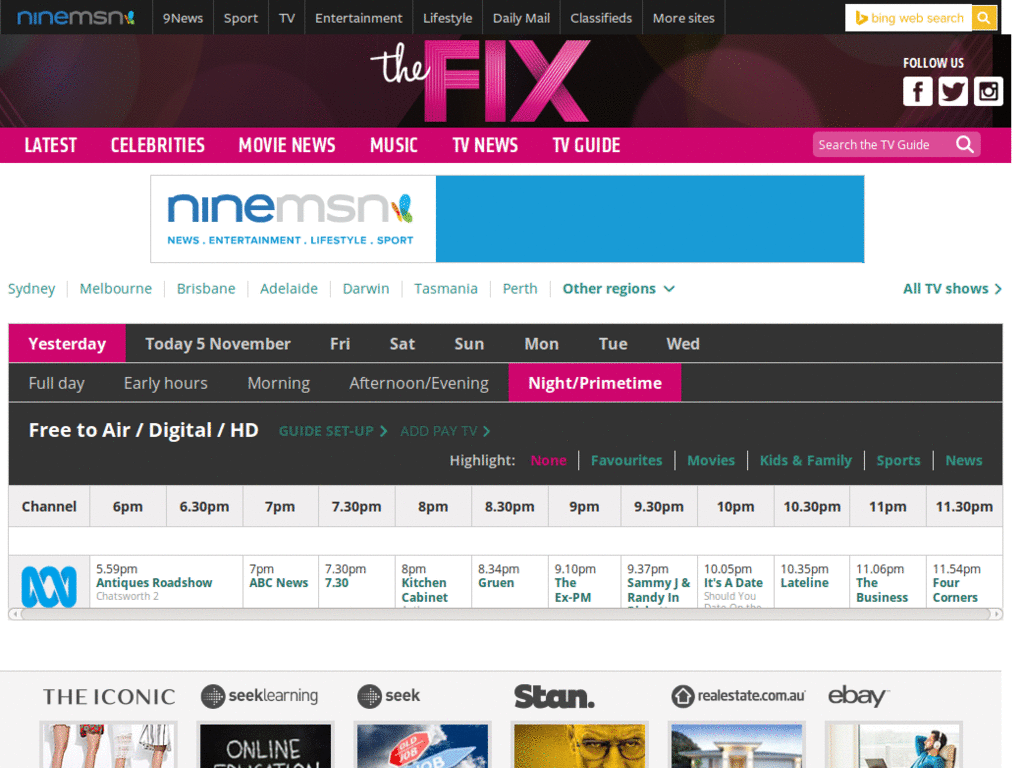Switch to the Tue tab

click(613, 344)
